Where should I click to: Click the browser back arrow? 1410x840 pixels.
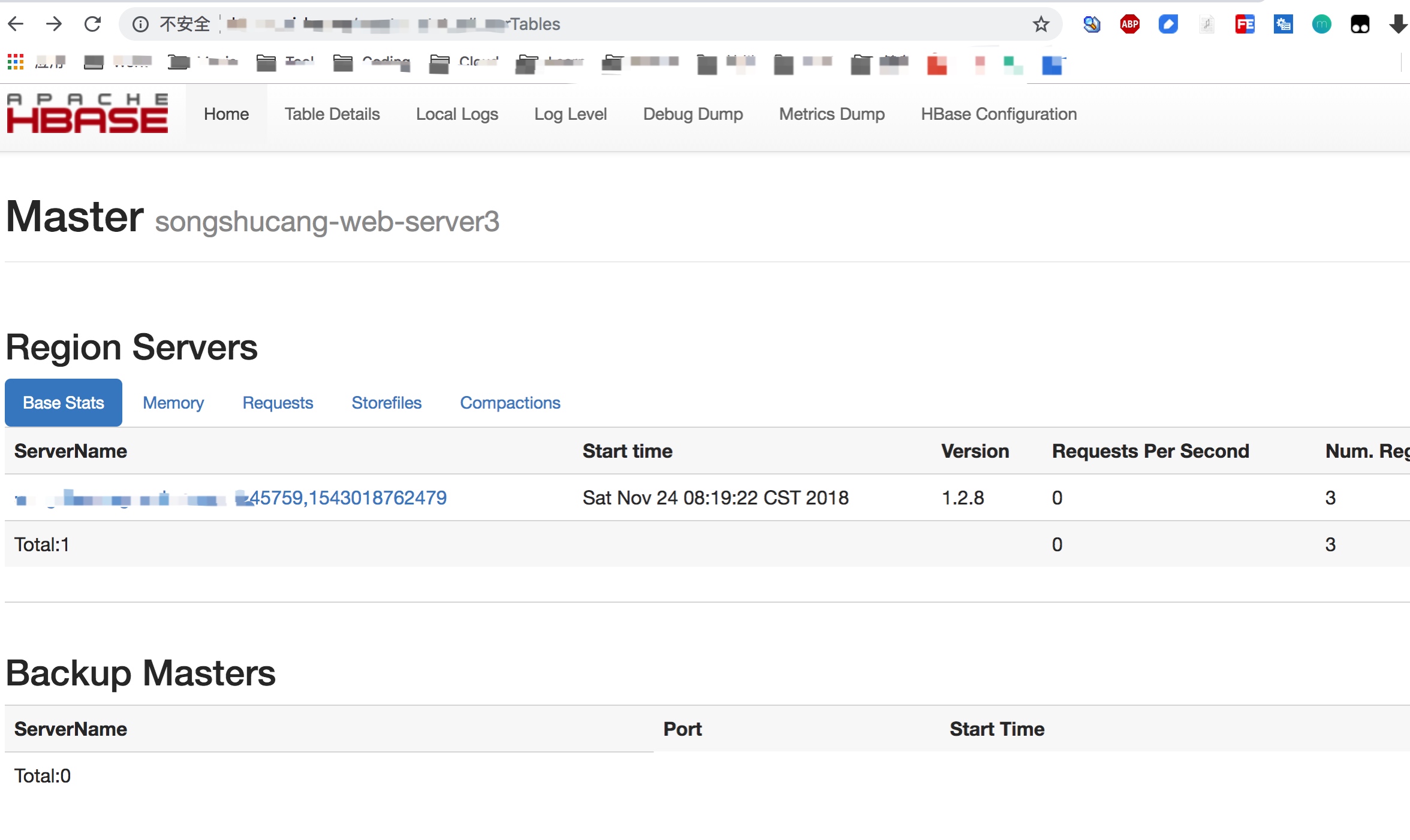coord(16,24)
